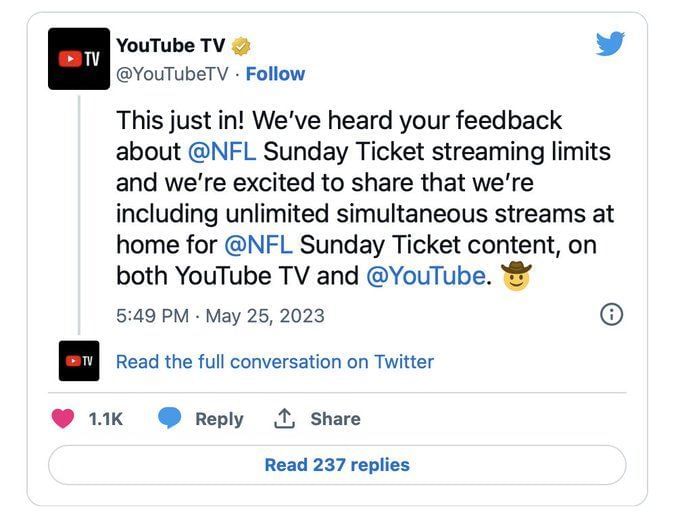
Task: Click the 5:49 PM May 25 timestamp
Action: (220, 315)
